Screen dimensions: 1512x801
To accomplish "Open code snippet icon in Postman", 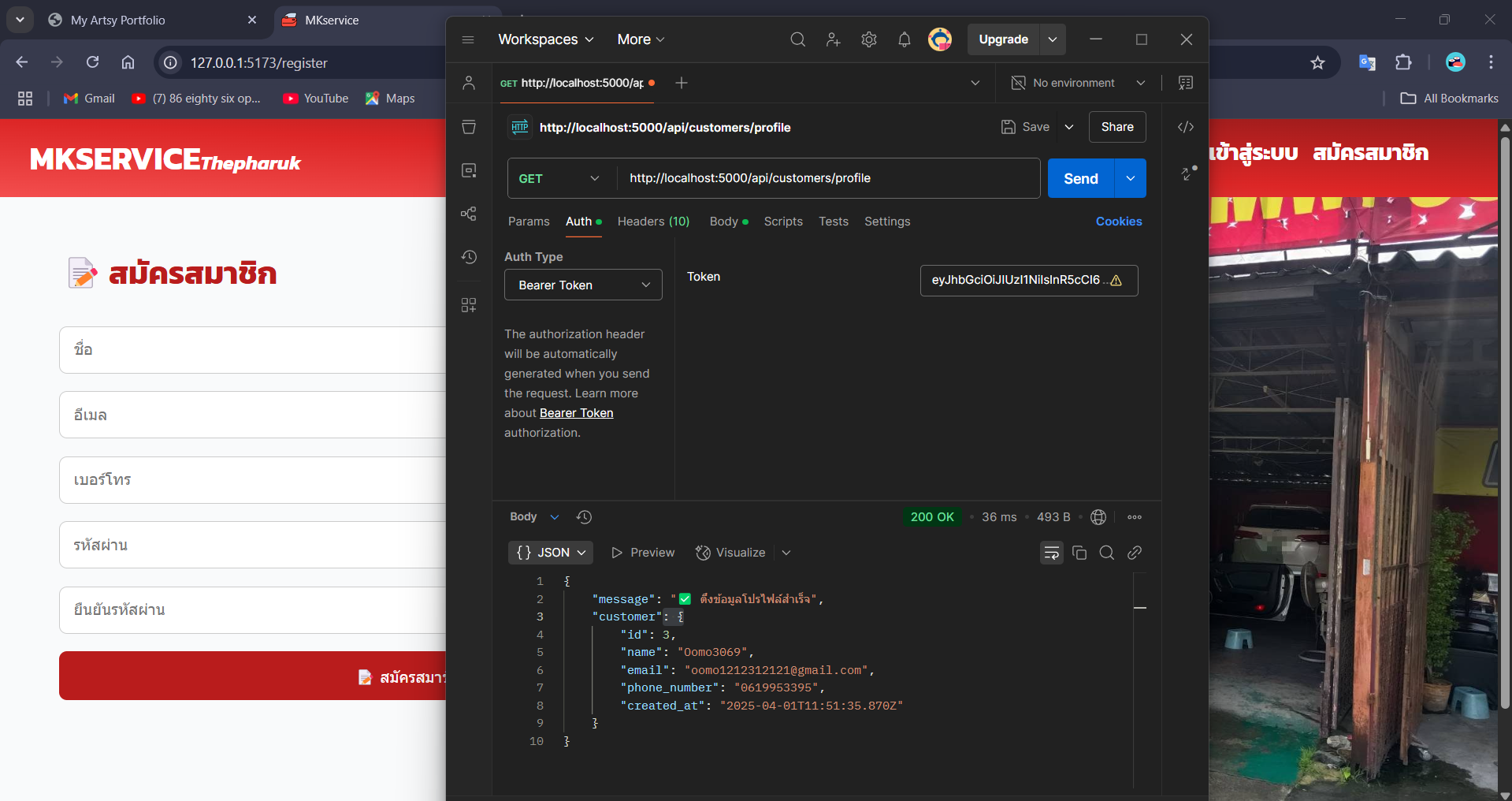I will (x=1185, y=127).
